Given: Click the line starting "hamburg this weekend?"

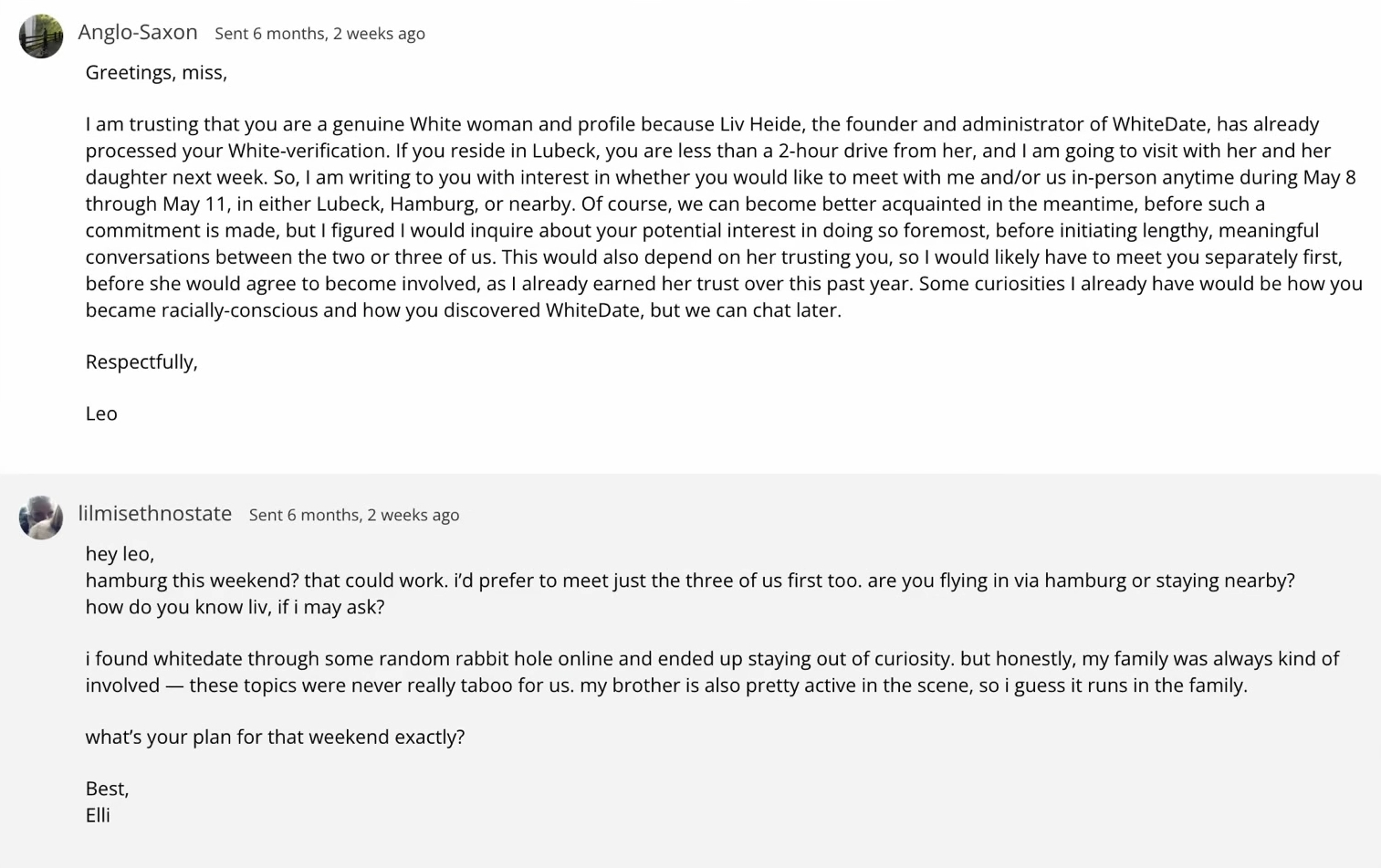Looking at the screenshot, I should (x=689, y=580).
